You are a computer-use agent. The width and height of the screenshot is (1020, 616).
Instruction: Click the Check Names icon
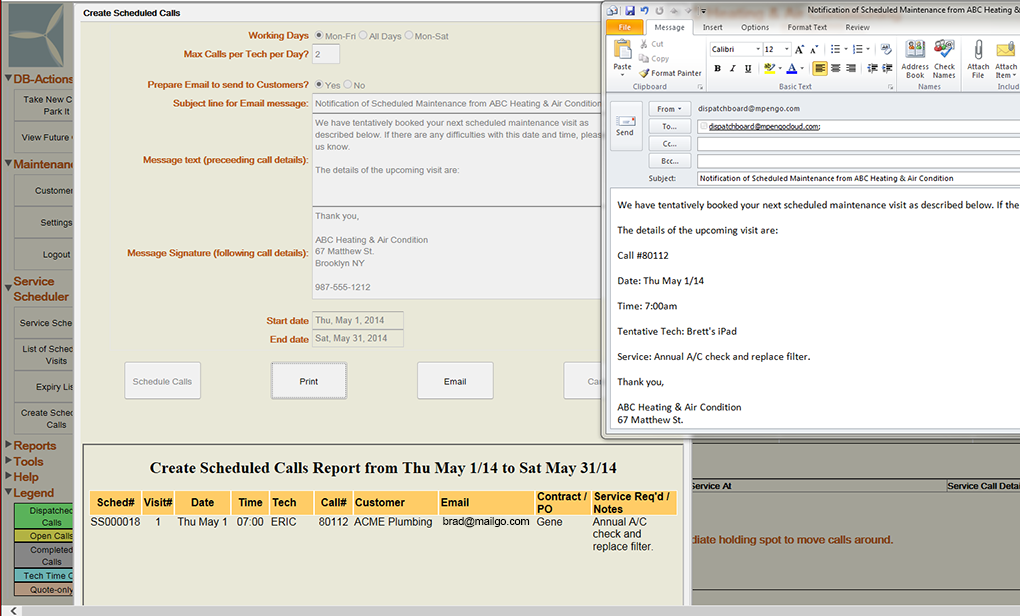pyautogui.click(x=944, y=58)
